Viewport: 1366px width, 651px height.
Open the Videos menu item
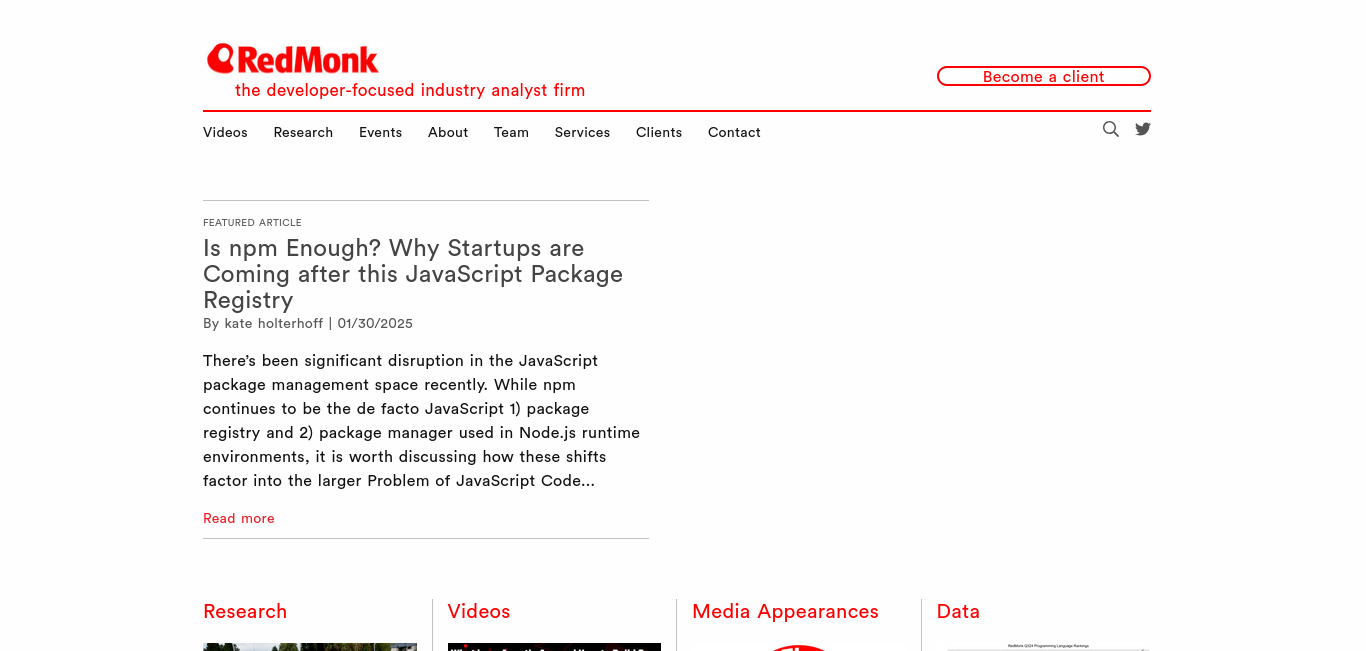tap(225, 132)
